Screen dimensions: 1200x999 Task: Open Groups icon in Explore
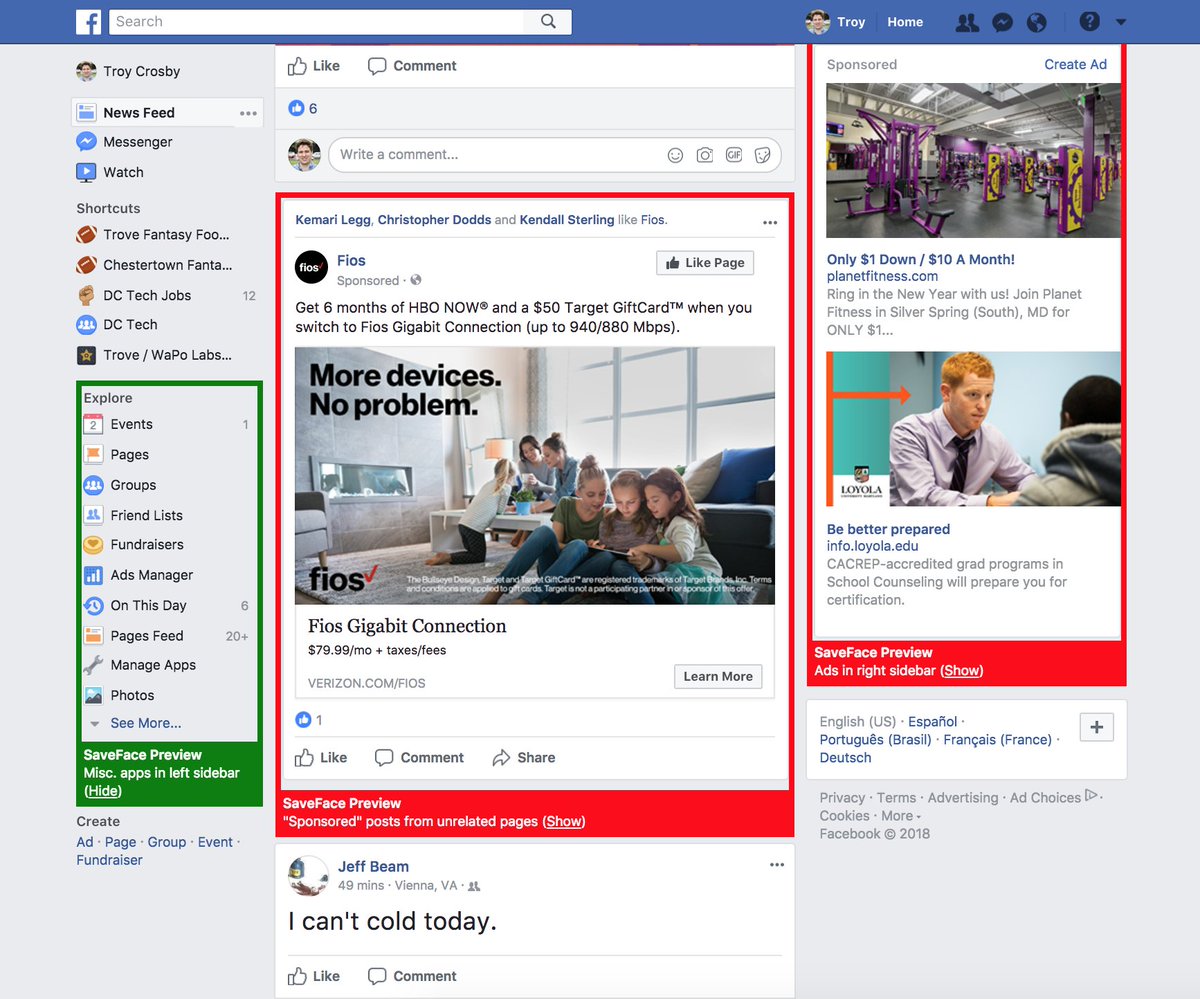point(93,485)
